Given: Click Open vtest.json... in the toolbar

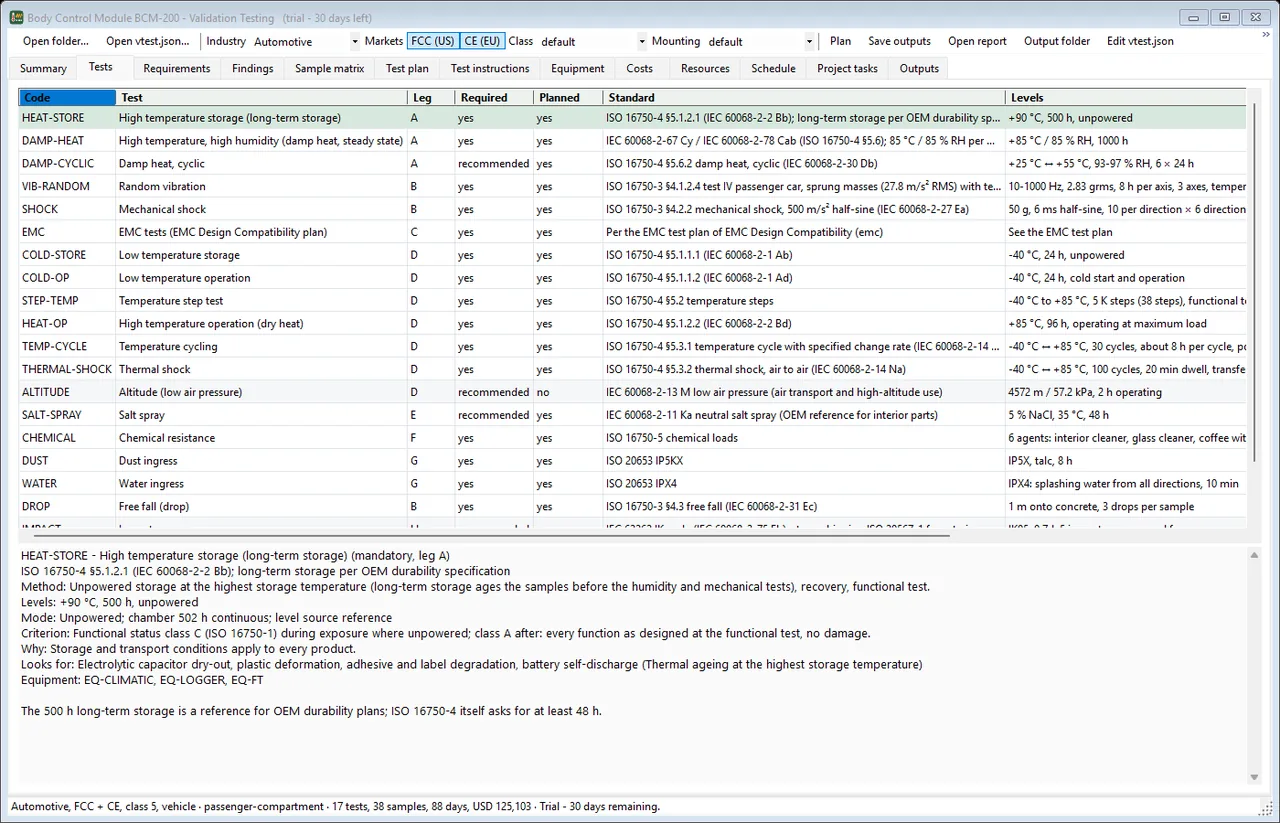Looking at the screenshot, I should click(x=148, y=41).
